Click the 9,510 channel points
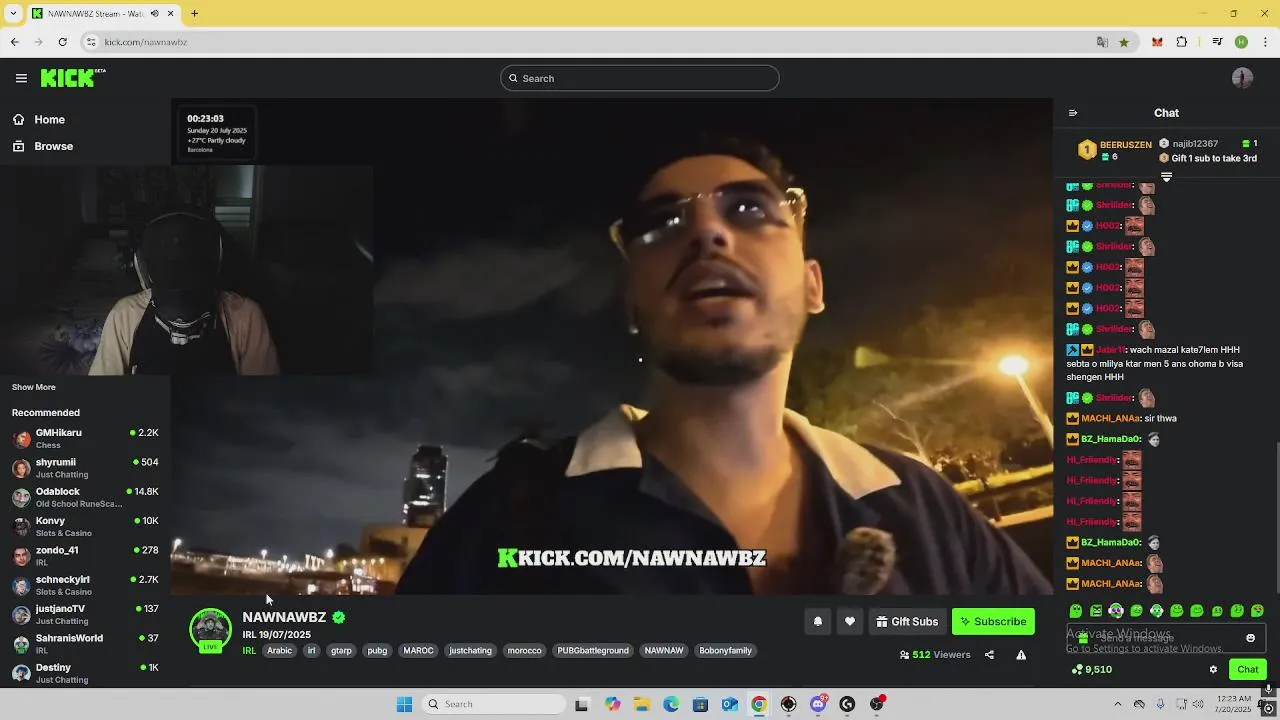 tap(1091, 670)
